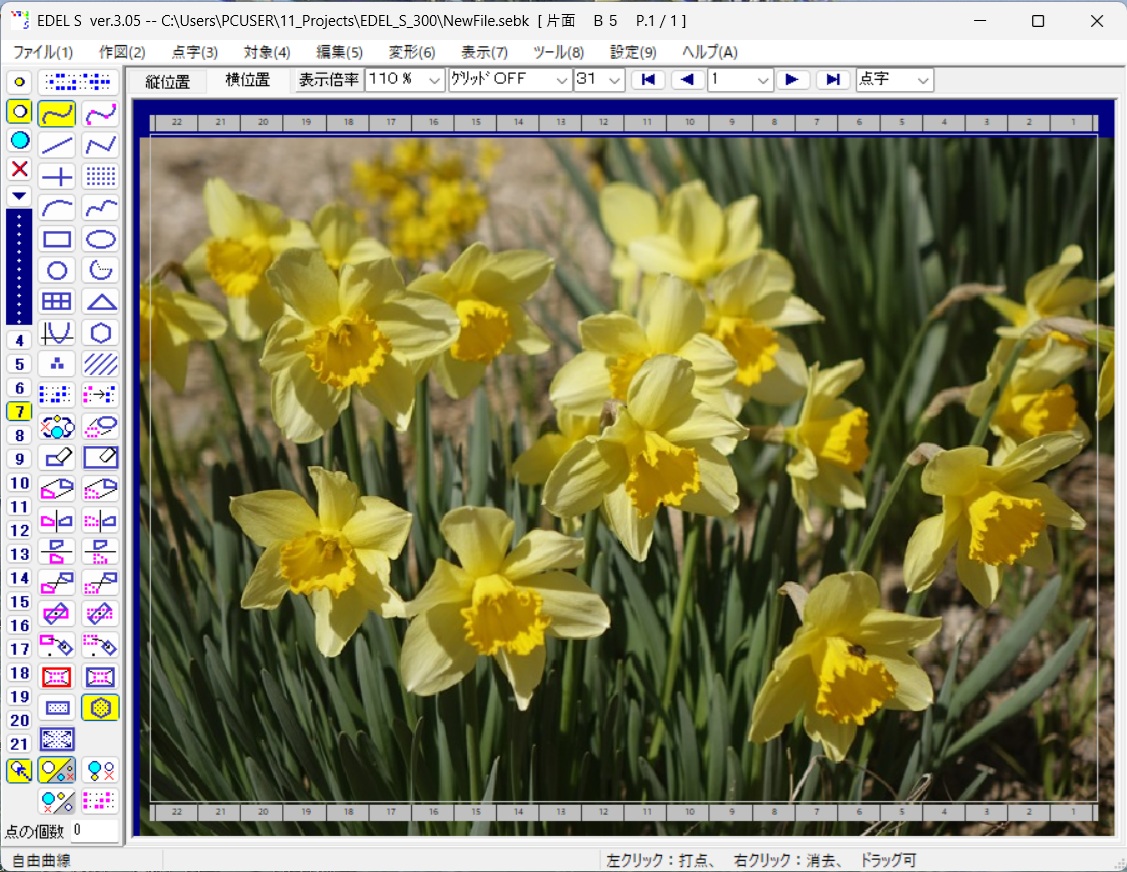Screen dimensions: 1127x872
Task: Click the table grid tool
Action: point(57,301)
